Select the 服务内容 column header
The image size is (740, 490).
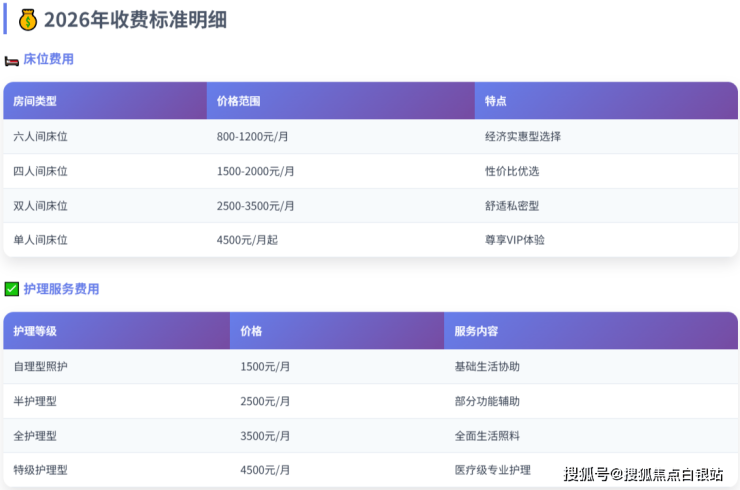coord(476,331)
